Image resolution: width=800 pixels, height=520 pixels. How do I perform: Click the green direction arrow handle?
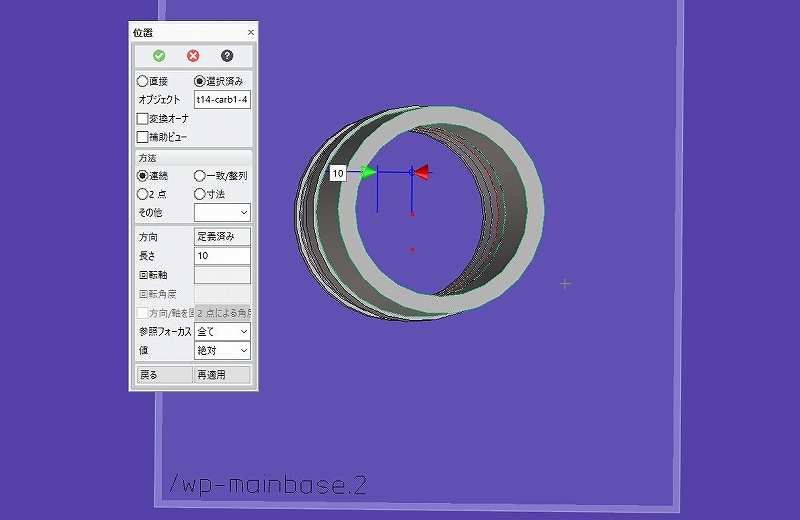368,173
